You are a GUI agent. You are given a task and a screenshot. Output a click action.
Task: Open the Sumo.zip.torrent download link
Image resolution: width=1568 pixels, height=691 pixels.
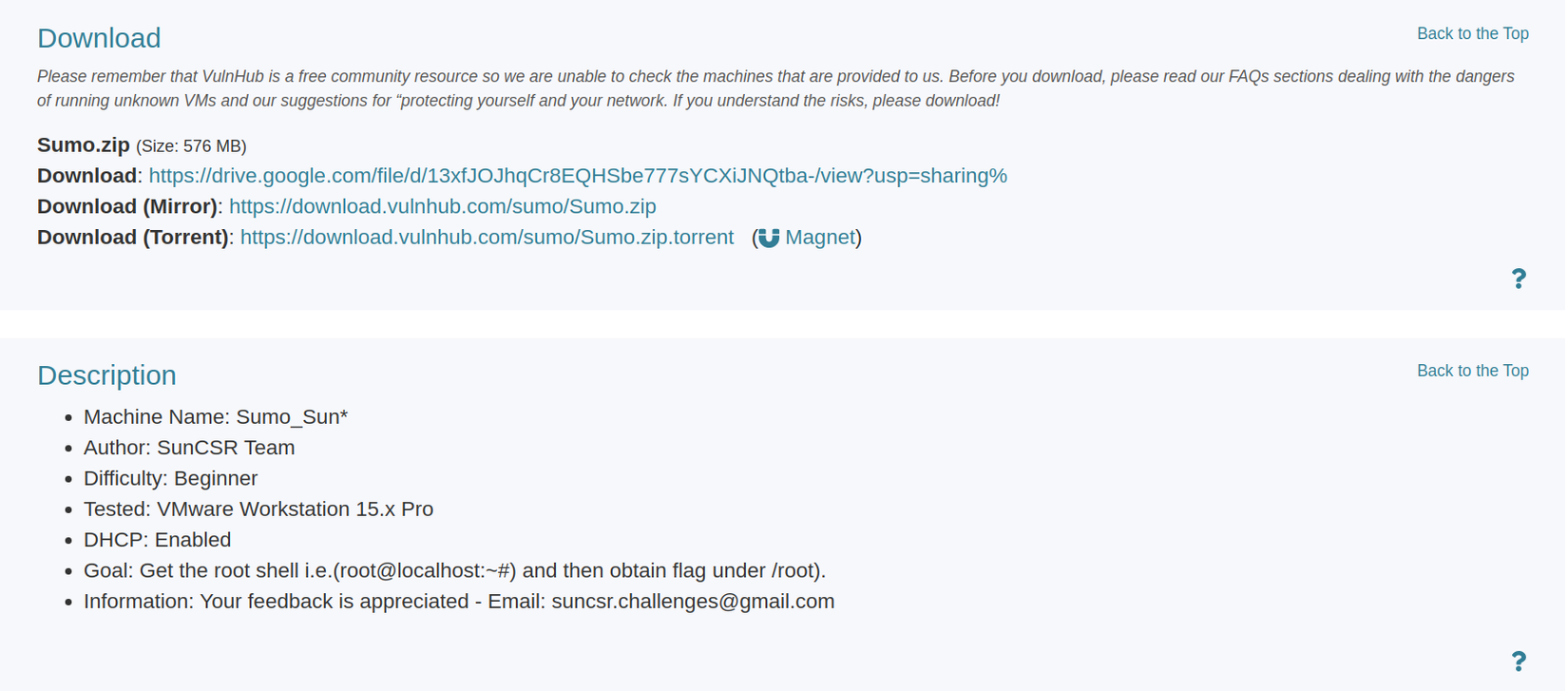tap(487, 238)
